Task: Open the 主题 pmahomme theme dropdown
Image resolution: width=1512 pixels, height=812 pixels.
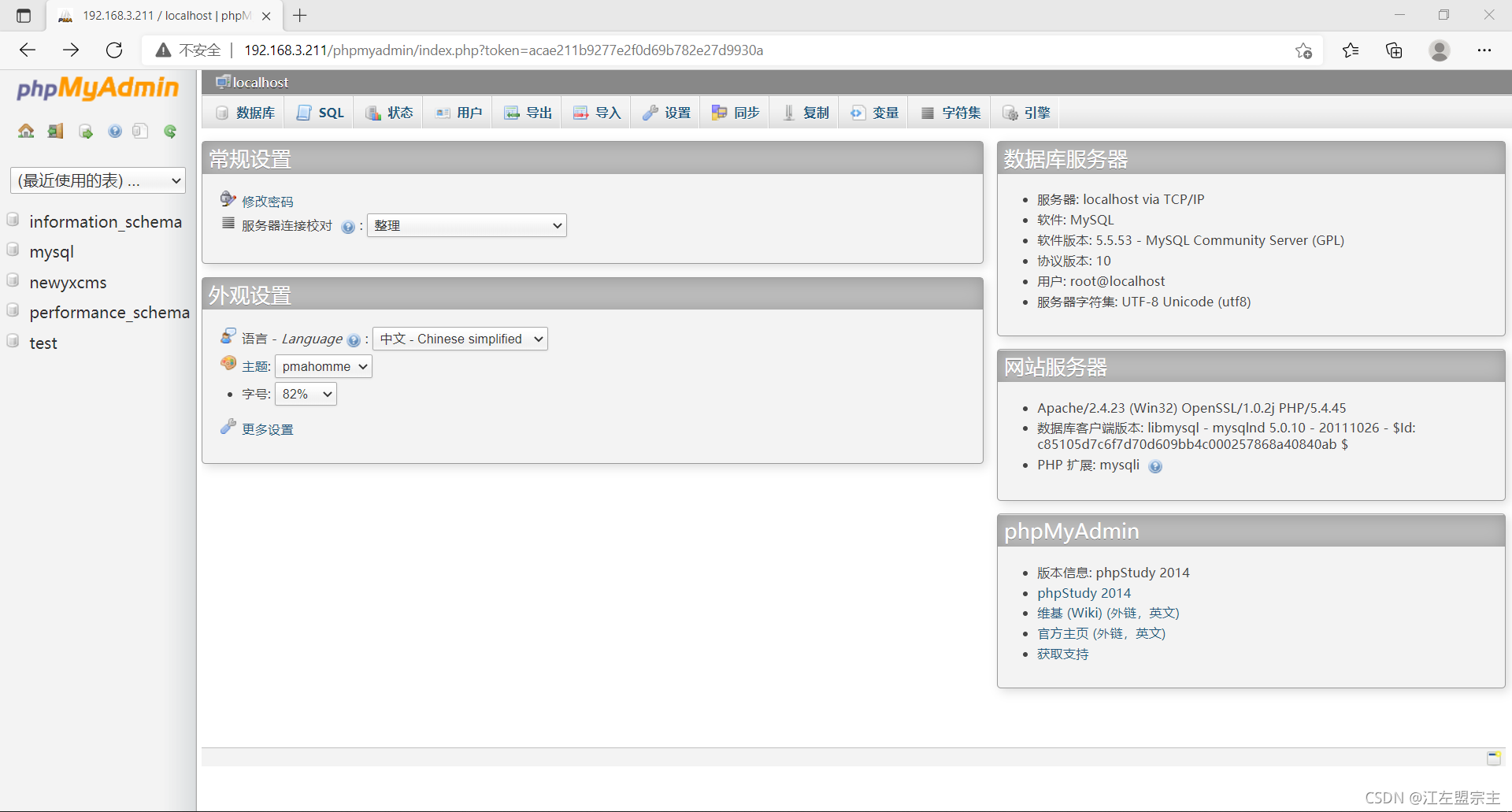Action: tap(323, 366)
